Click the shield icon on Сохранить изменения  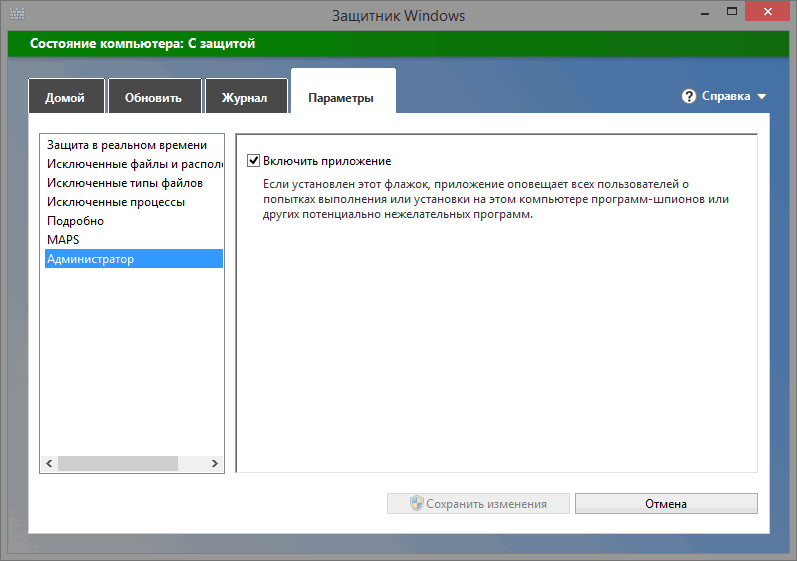(x=416, y=503)
